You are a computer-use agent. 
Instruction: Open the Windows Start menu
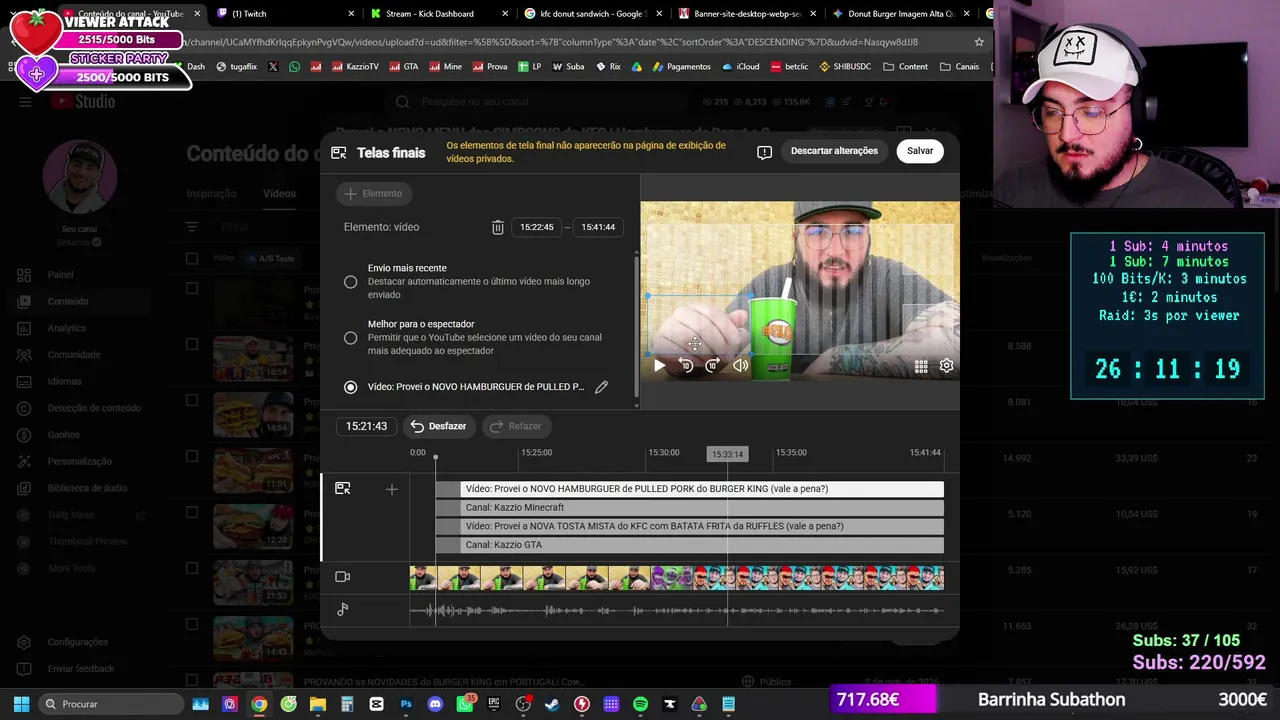point(21,704)
